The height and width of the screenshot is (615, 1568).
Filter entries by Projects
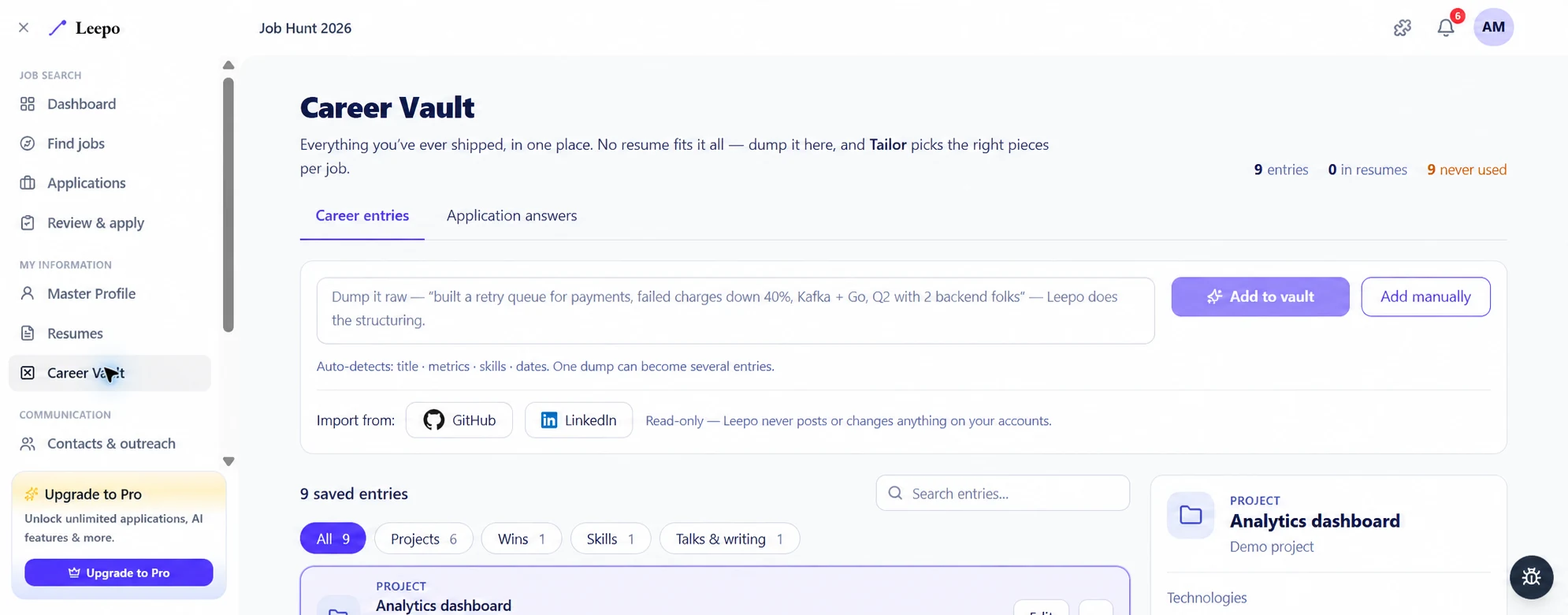[x=424, y=539]
